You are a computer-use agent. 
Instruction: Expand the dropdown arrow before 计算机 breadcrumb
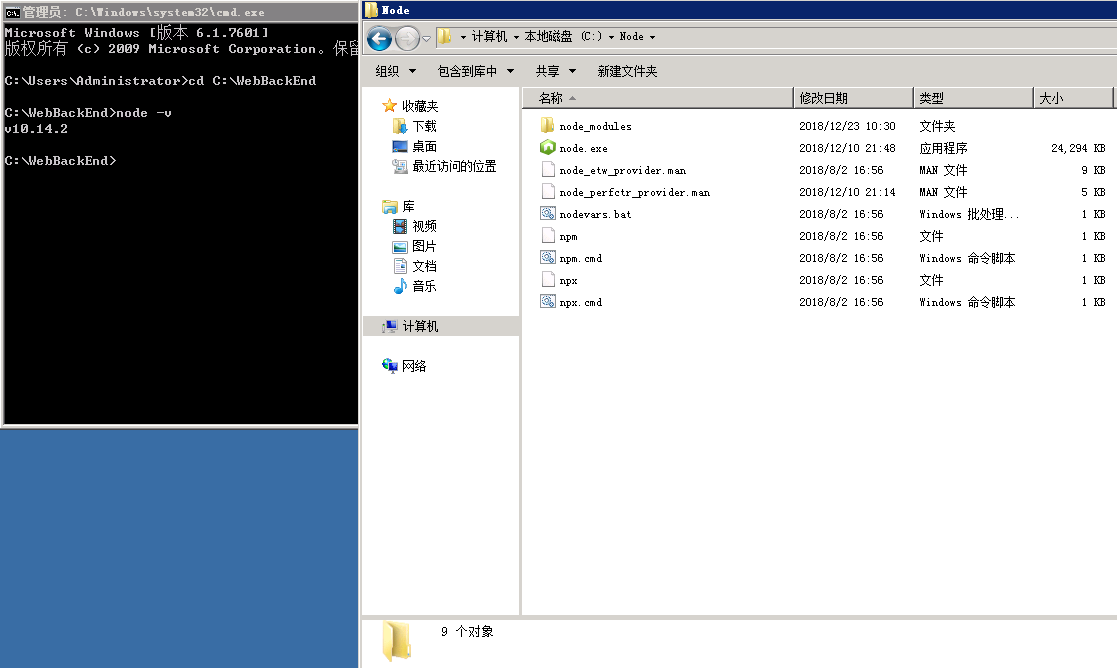click(463, 37)
